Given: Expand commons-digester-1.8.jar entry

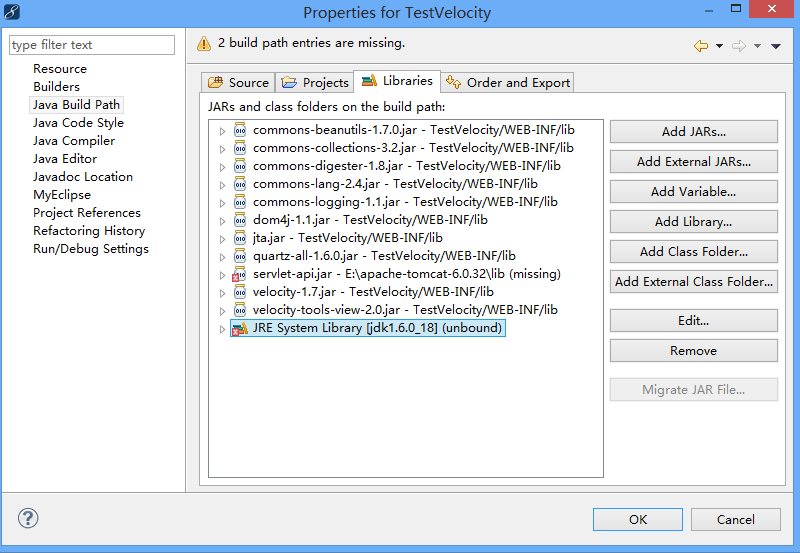Looking at the screenshot, I should click(222, 167).
